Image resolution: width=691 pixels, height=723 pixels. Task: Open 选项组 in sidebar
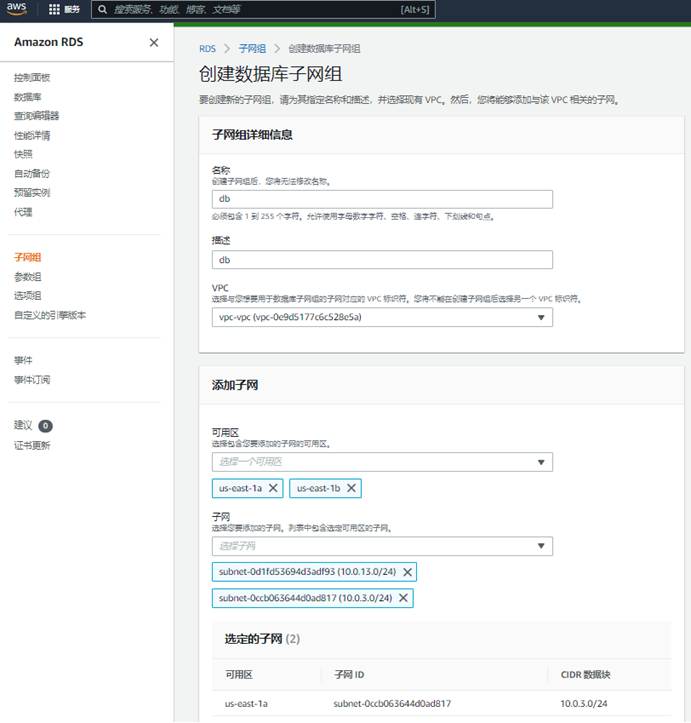tap(28, 296)
